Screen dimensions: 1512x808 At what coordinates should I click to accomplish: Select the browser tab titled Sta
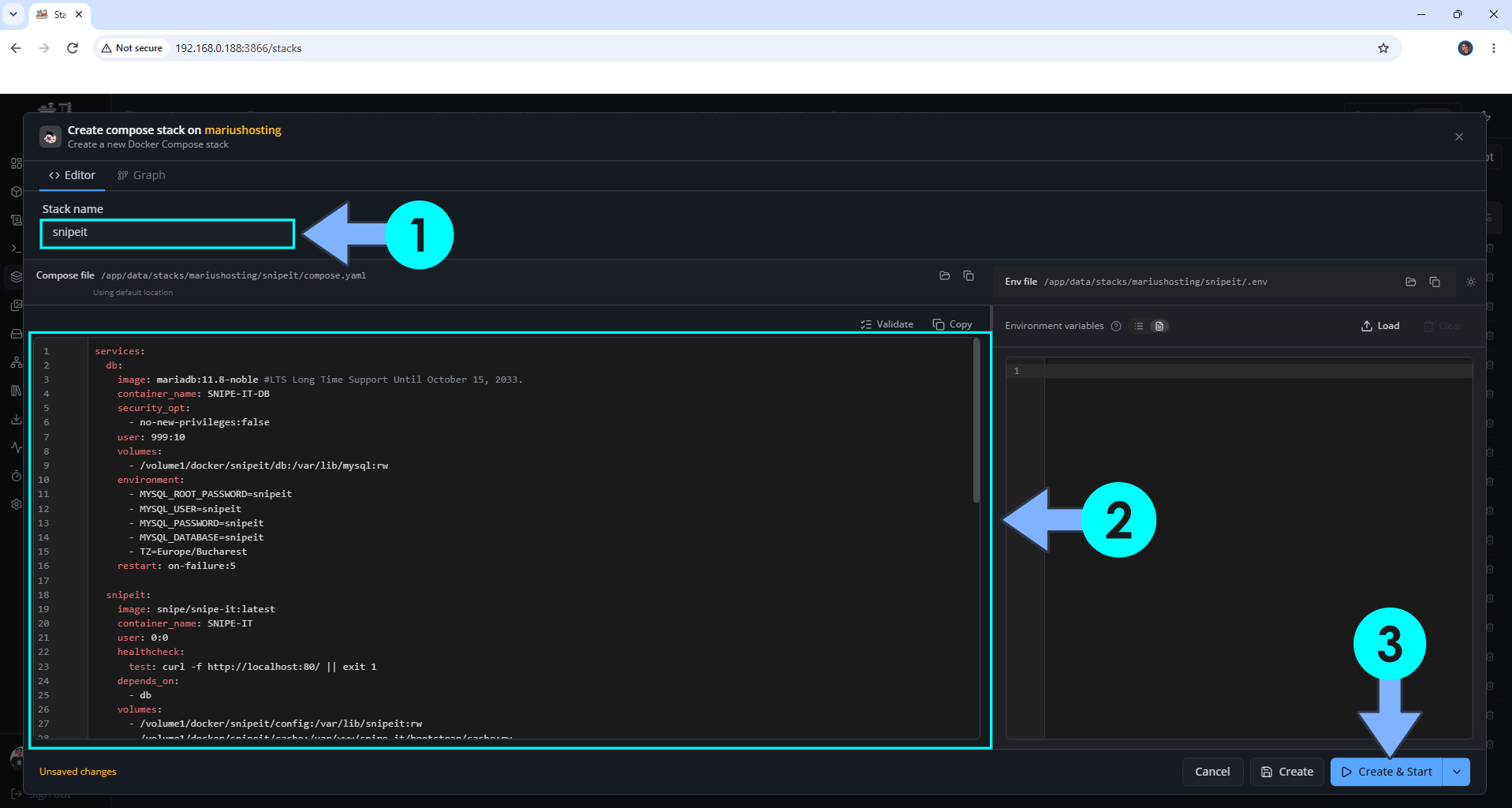click(60, 14)
